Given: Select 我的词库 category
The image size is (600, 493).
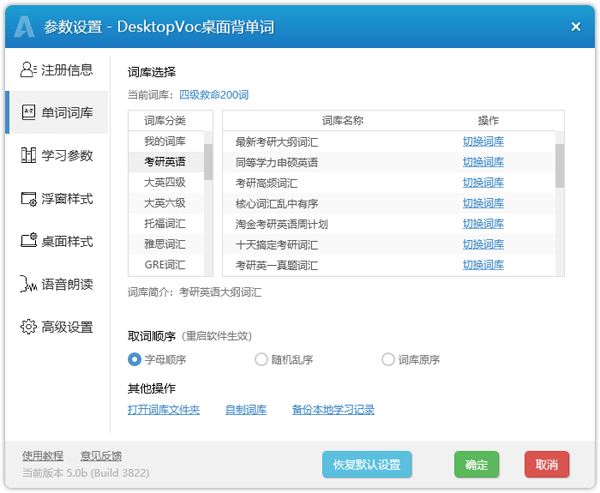Looking at the screenshot, I should 166,141.
